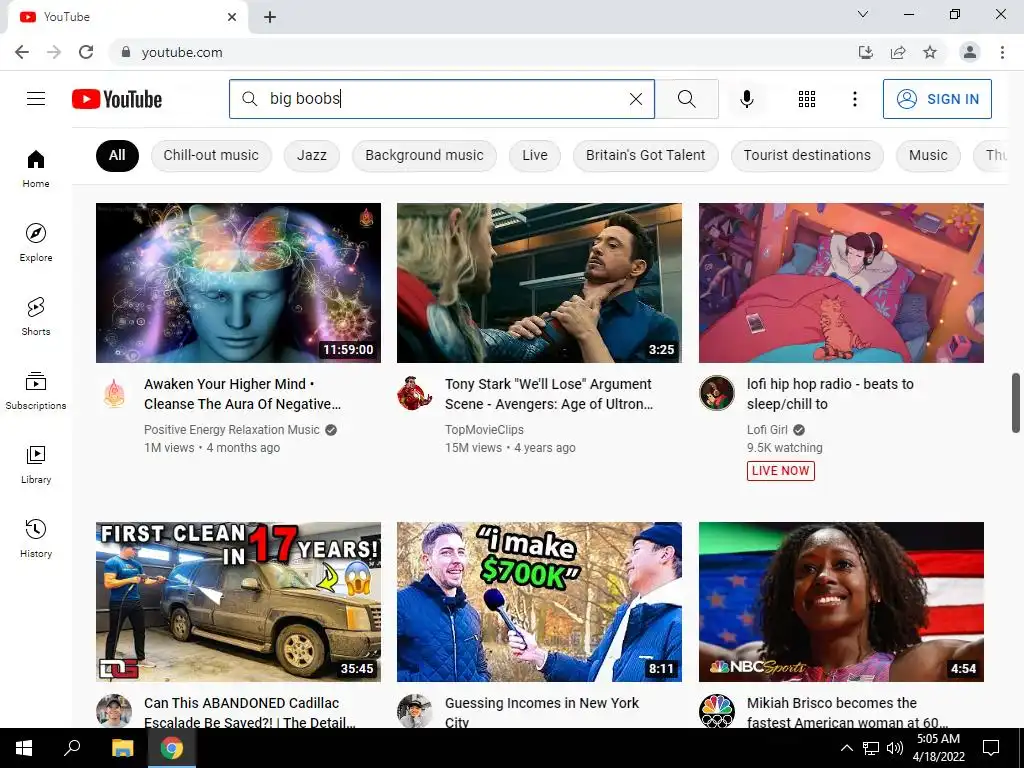Open File Explorer from the taskbar
Screen dimensions: 1024x768
click(x=122, y=748)
